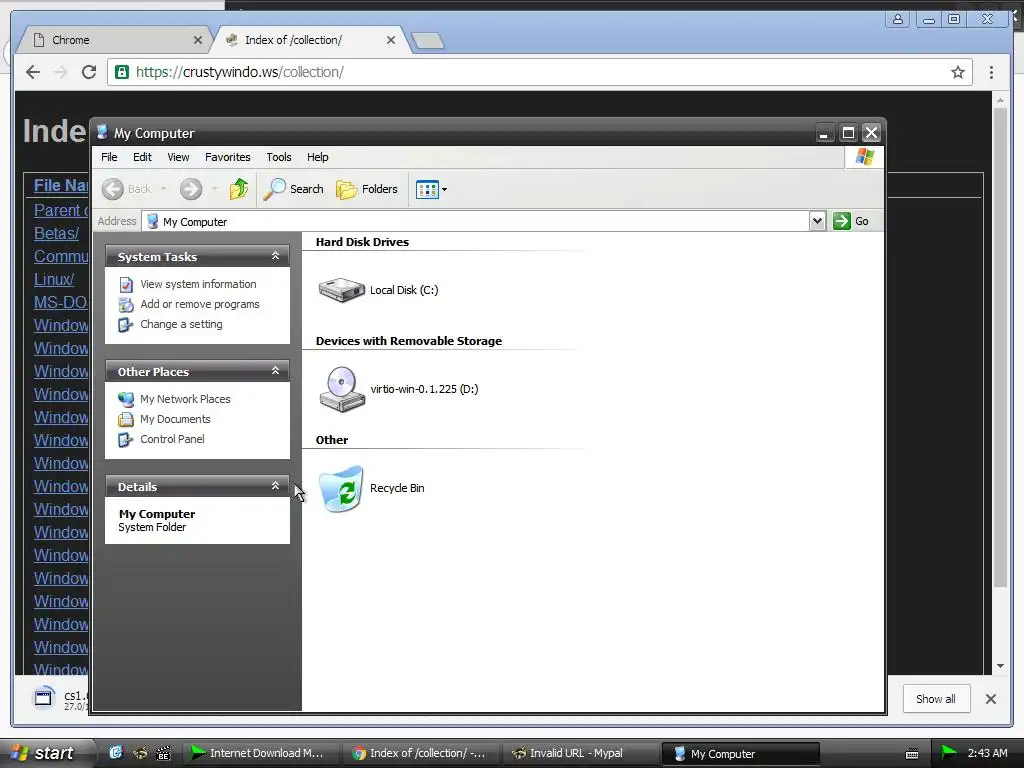
Task: Open My Documents link
Action: click(x=175, y=419)
